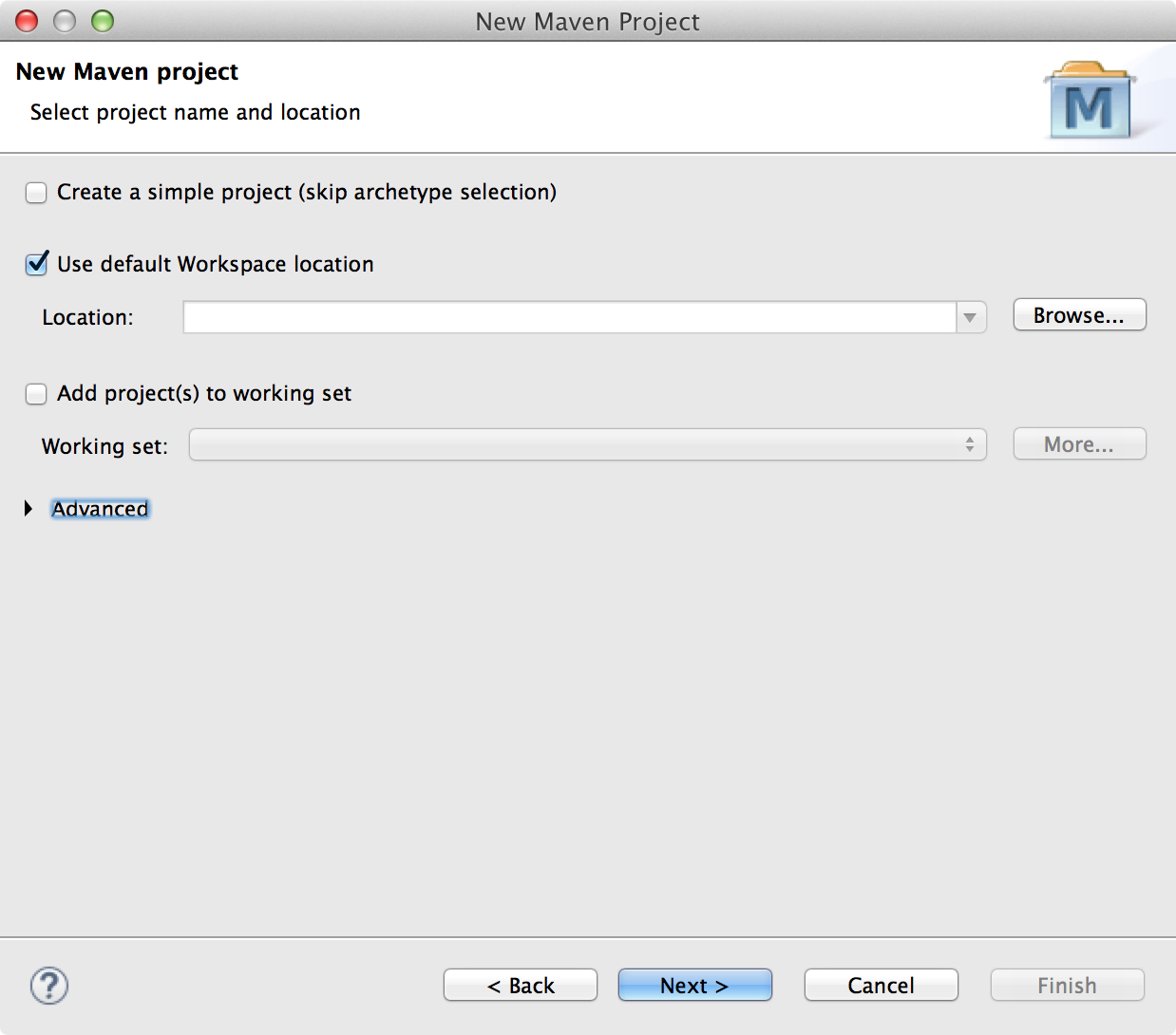The image size is (1176, 1035).
Task: Click Browse... to choose a location
Action: [1079, 315]
